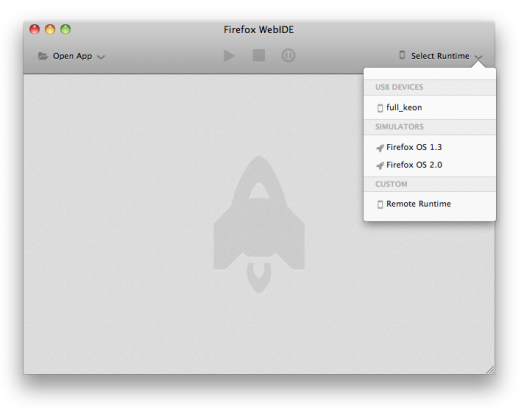Open the Select Runtime menu label

tap(440, 56)
